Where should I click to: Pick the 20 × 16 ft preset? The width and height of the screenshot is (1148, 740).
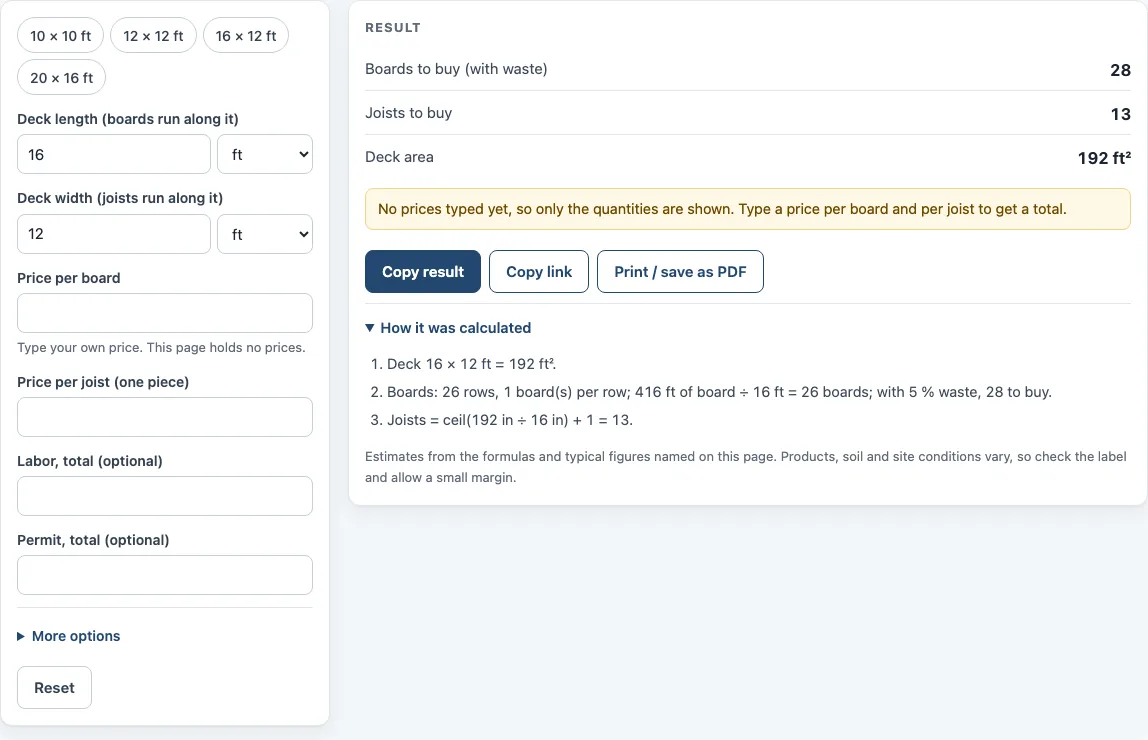click(x=62, y=78)
